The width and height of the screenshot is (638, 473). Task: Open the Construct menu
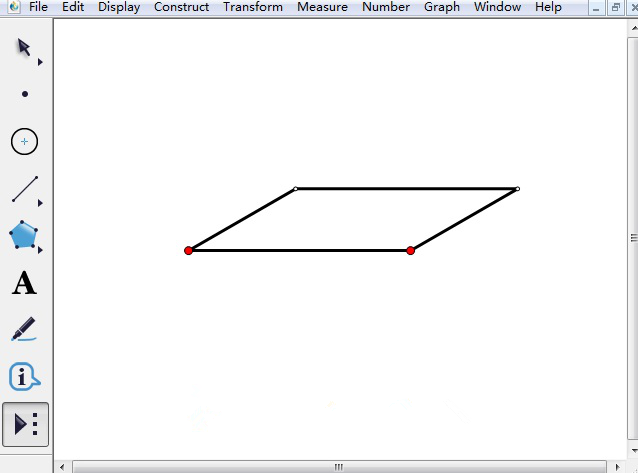coord(181,7)
